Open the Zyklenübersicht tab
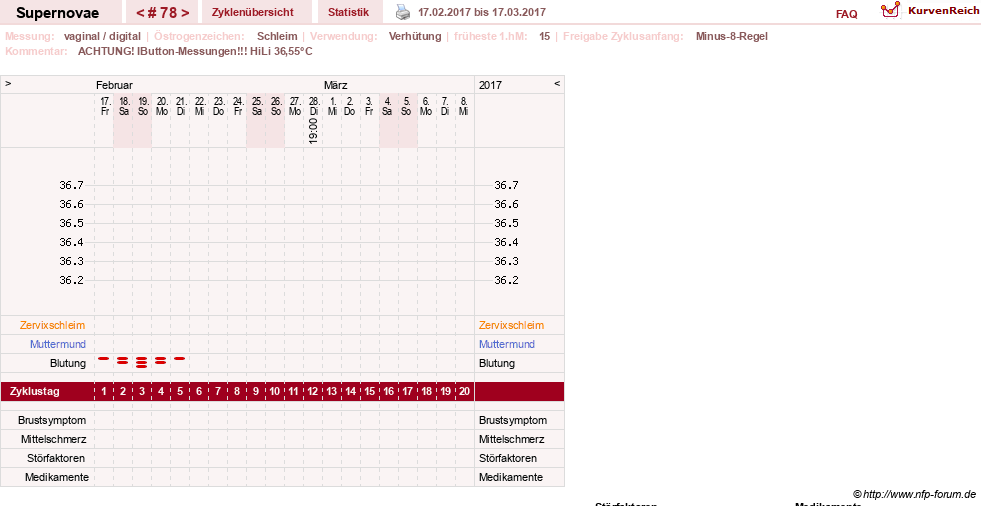Viewport: 981px width, 506px height. [253, 12]
